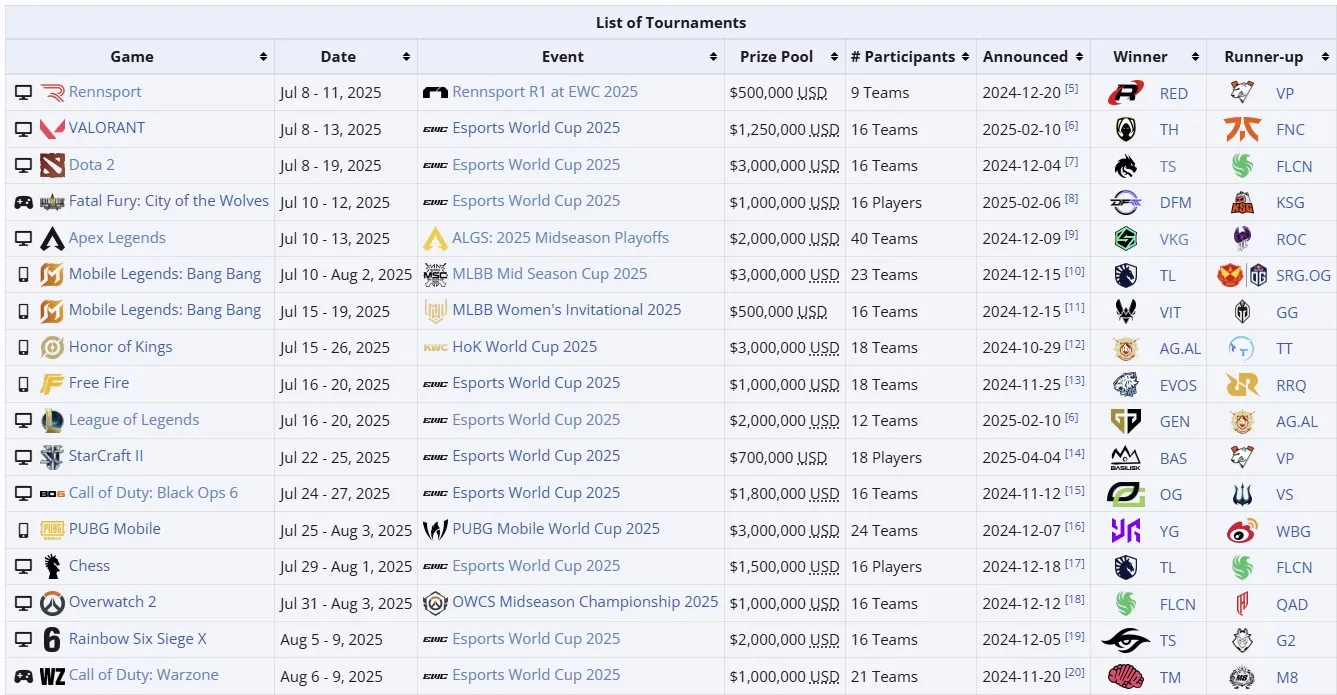Sort table by Winner column
Viewport: 1337px width, 695px height.
(1195, 57)
